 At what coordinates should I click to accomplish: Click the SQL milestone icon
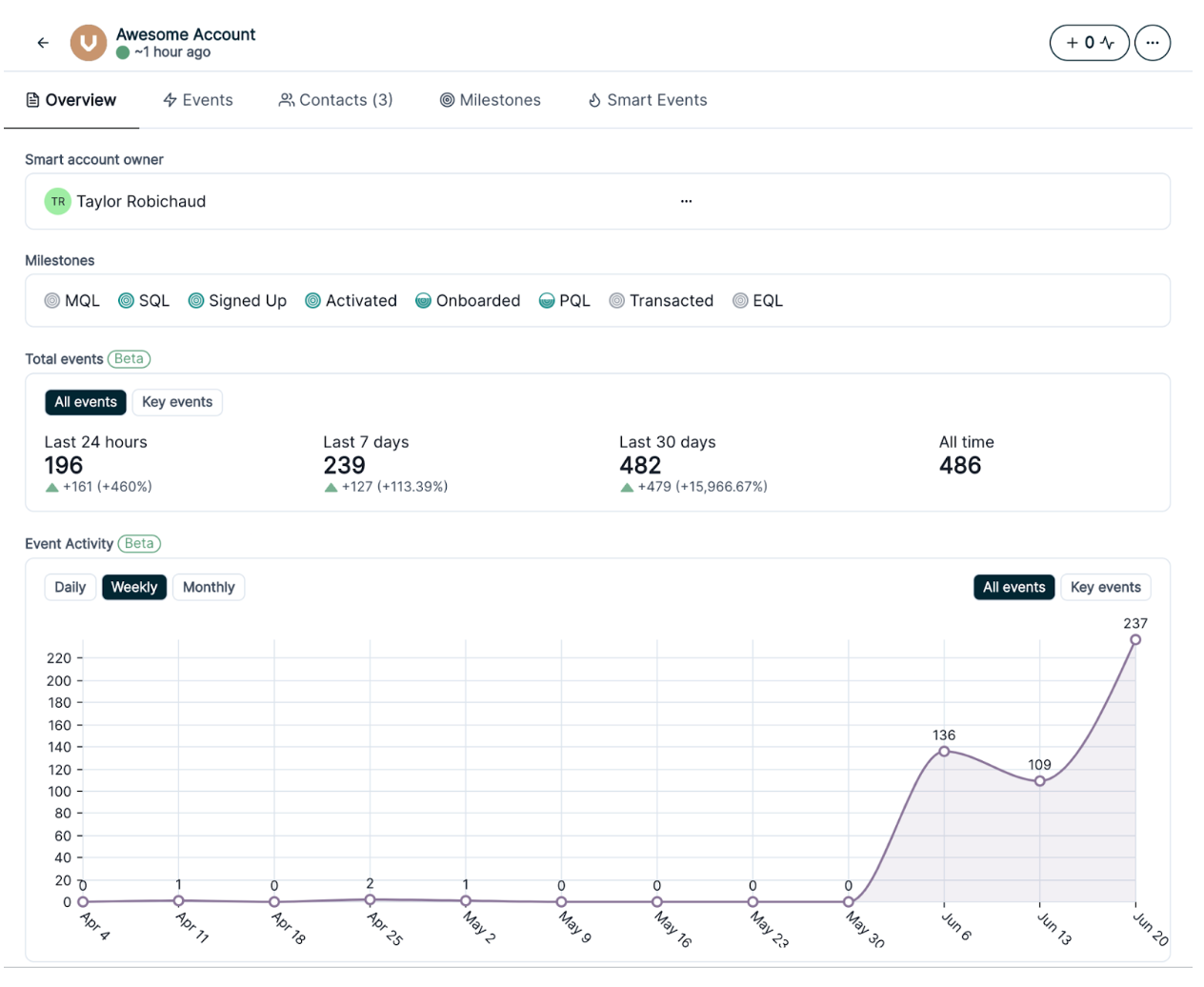click(126, 301)
